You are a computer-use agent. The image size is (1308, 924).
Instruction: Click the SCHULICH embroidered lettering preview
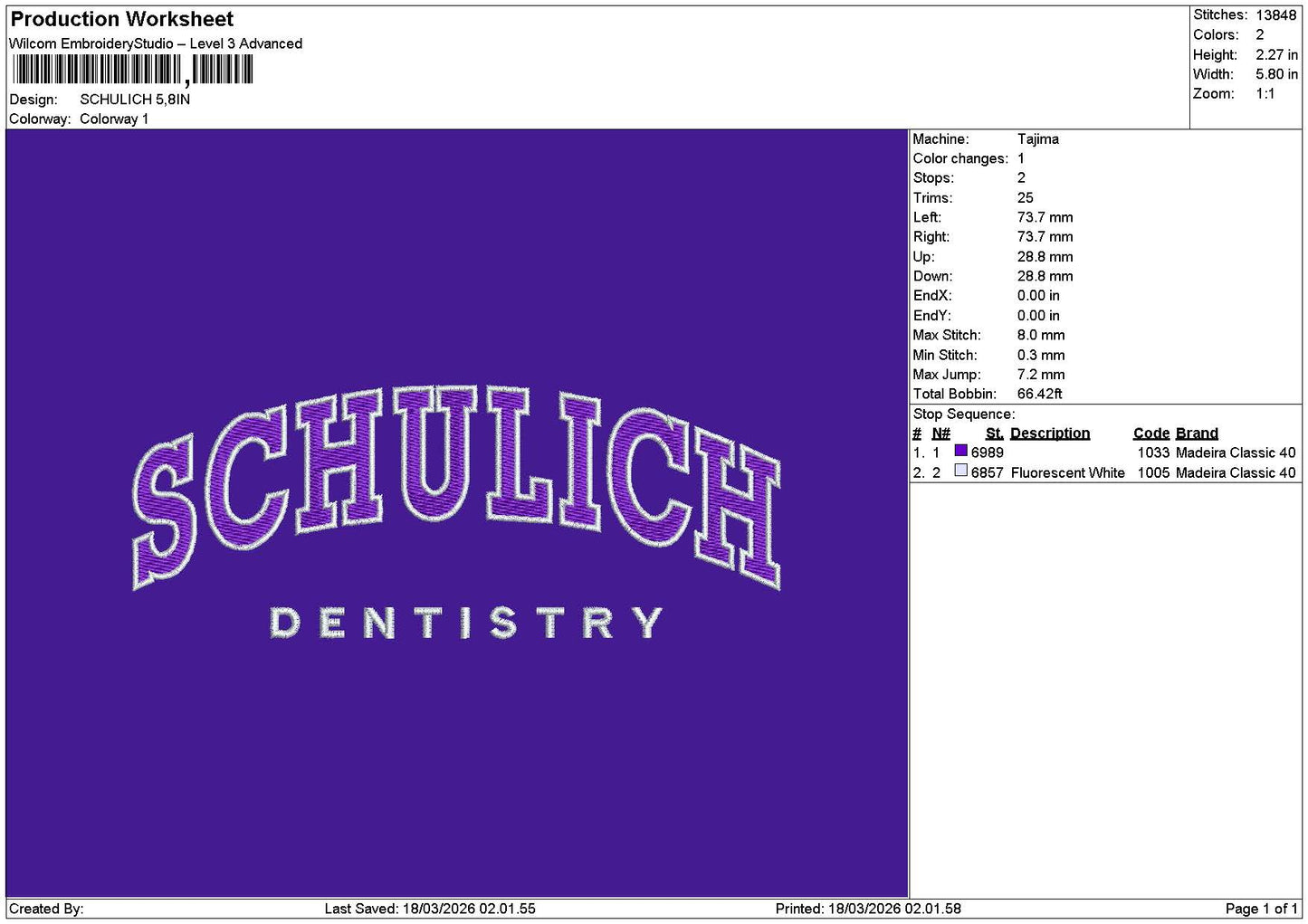[x=457, y=487]
